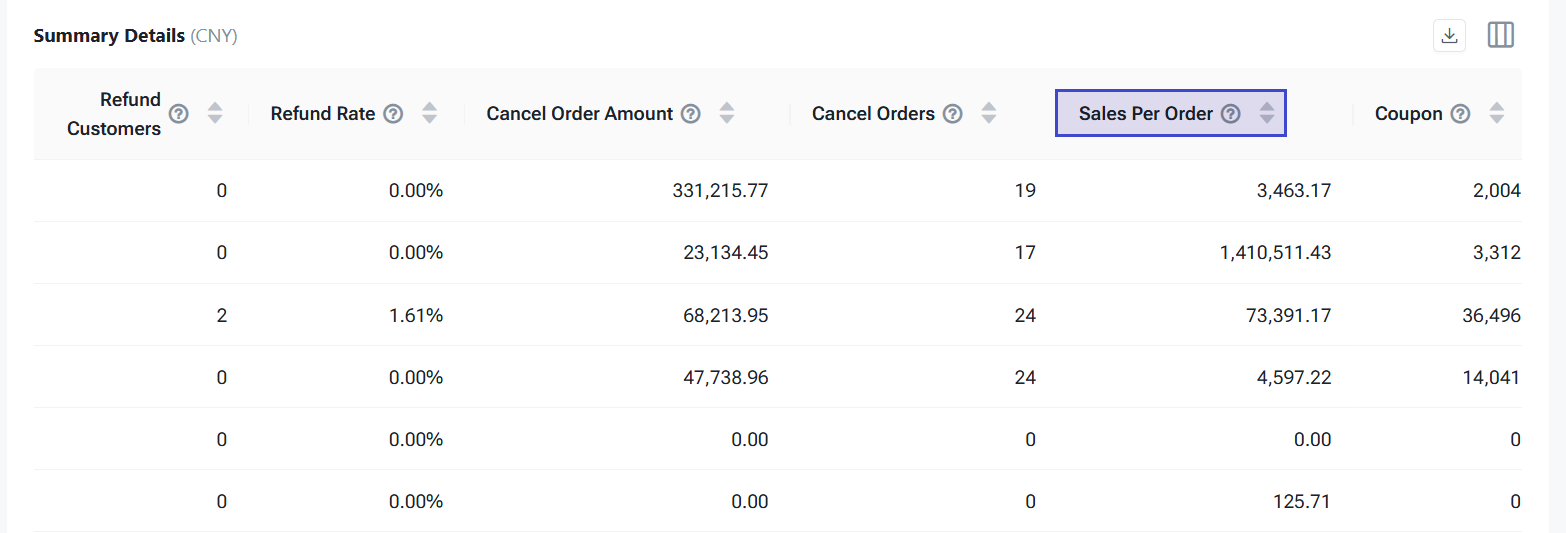Toggle Cancel Order Amount sort arrows
Screen dimensions: 1566x533
(727, 114)
